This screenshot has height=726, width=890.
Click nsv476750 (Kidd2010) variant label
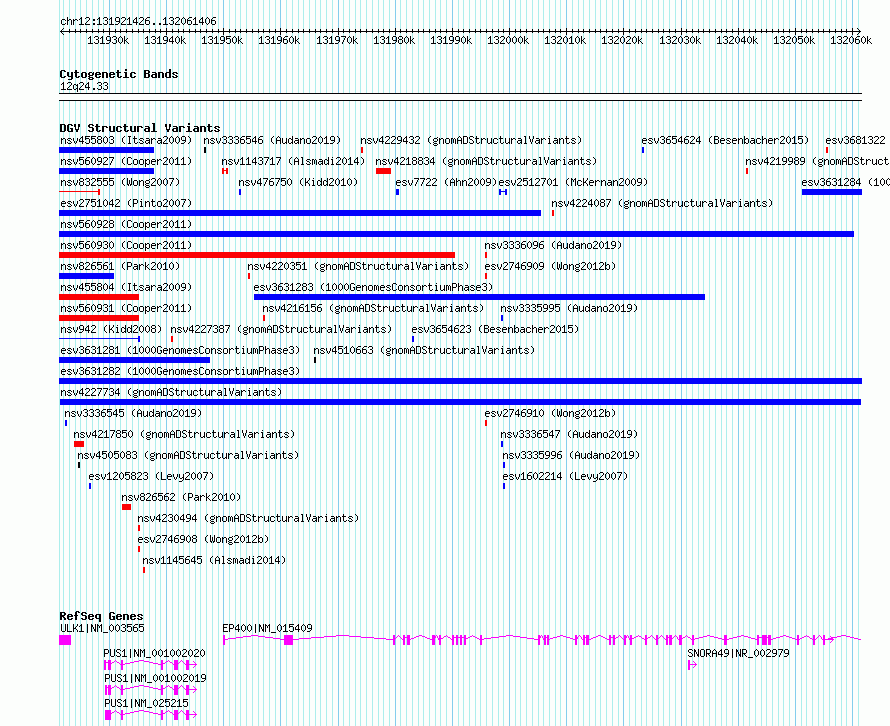coord(298,182)
